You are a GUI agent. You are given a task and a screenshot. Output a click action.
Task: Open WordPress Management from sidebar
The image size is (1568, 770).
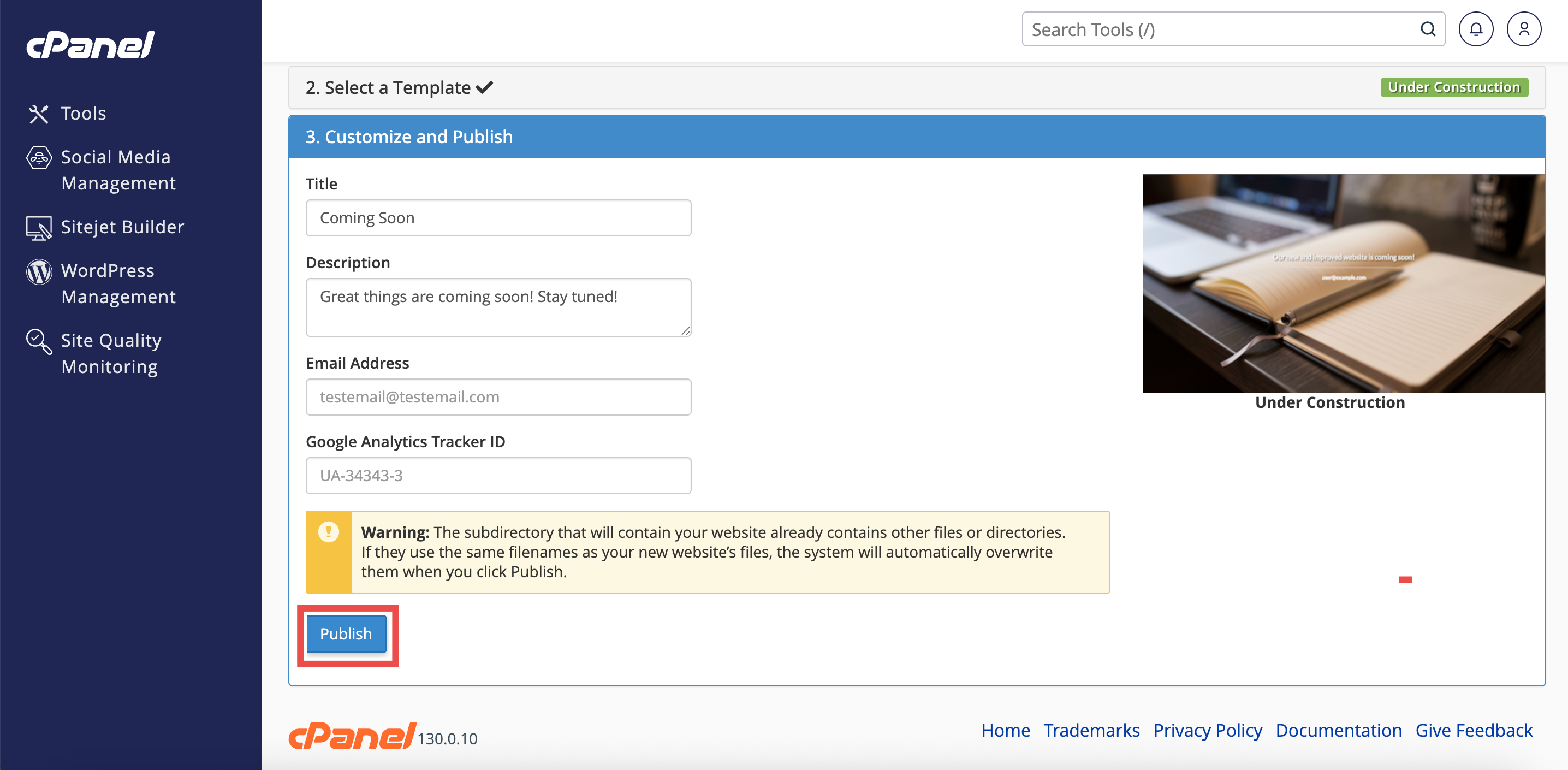click(x=118, y=283)
